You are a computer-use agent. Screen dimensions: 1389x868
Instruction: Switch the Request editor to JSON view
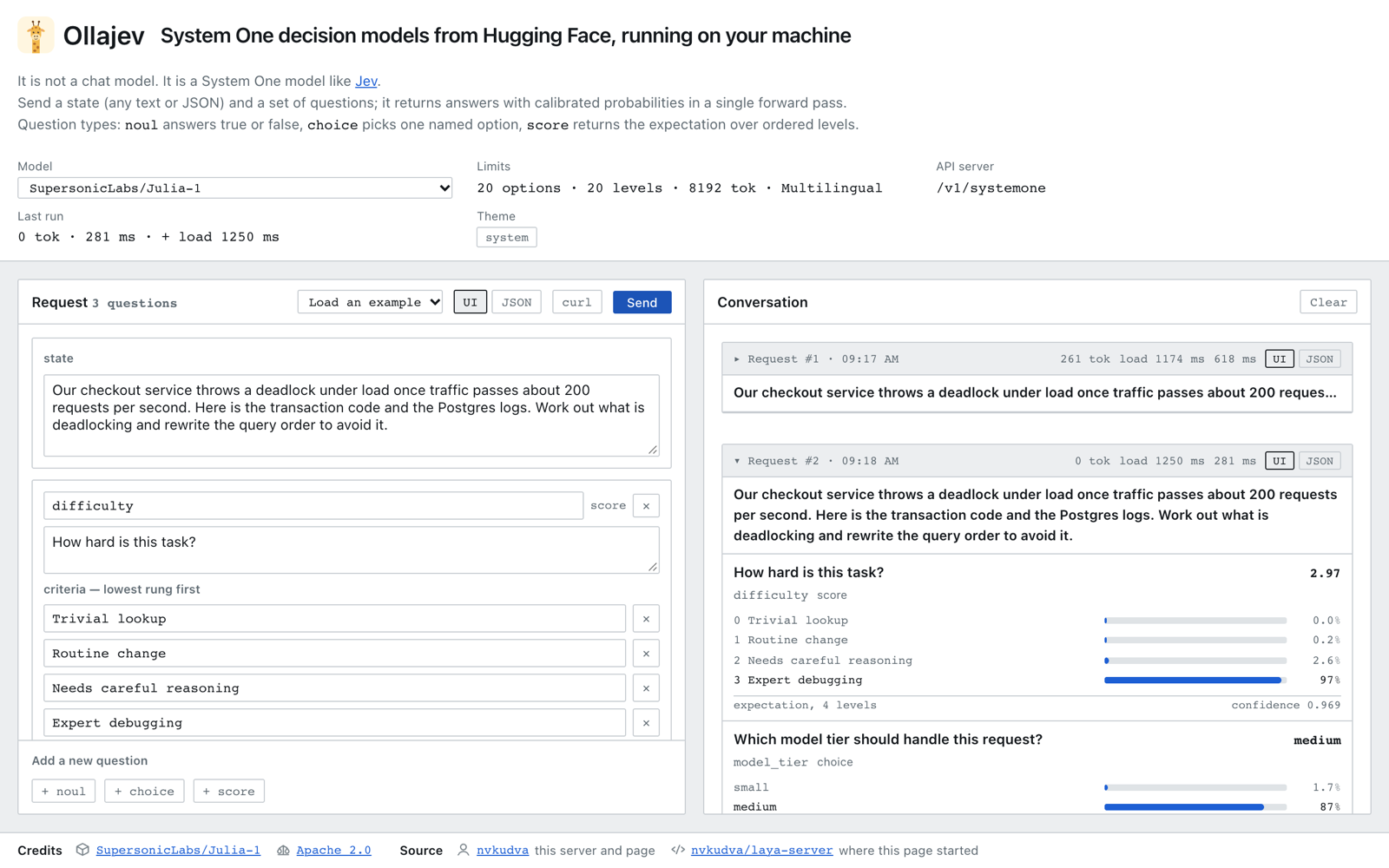tap(517, 302)
